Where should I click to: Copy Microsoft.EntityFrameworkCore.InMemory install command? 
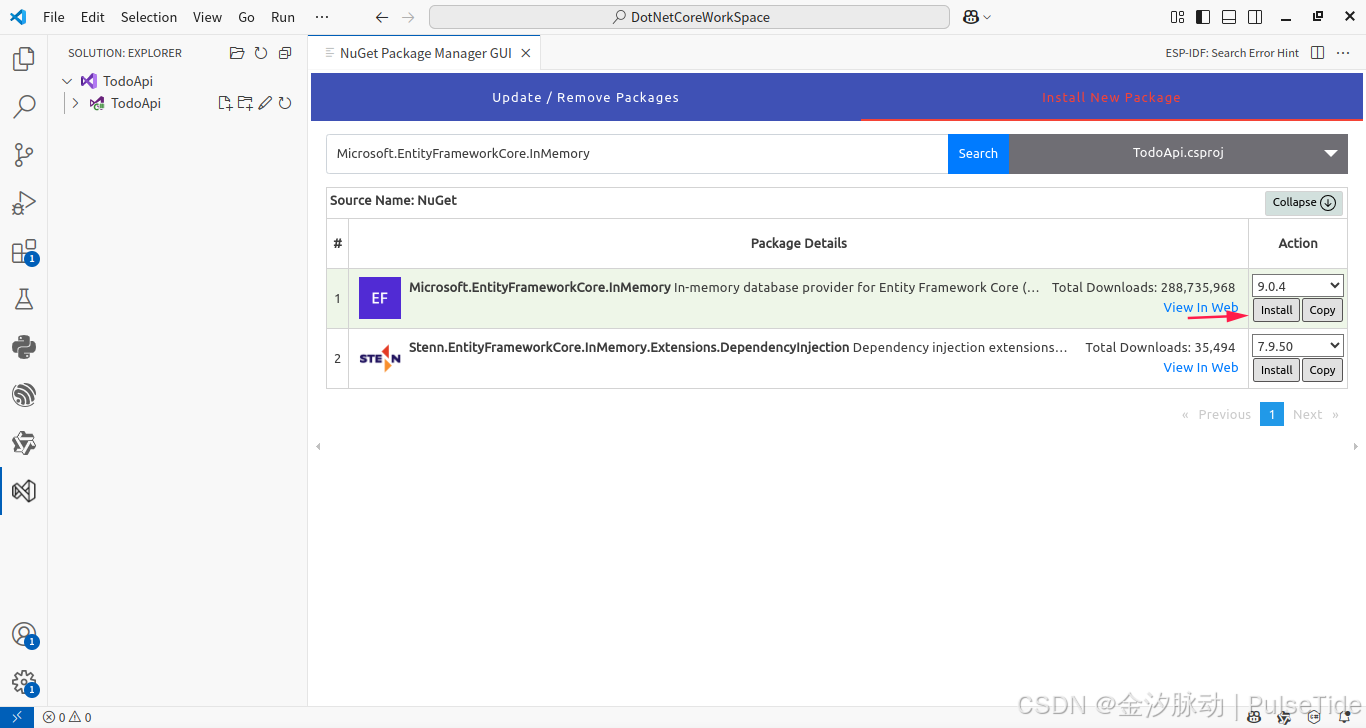1322,310
